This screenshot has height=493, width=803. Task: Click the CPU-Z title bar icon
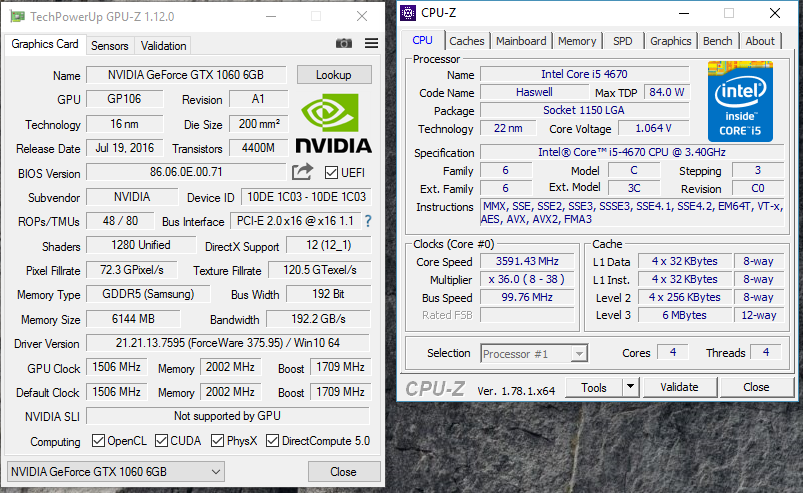(x=407, y=13)
